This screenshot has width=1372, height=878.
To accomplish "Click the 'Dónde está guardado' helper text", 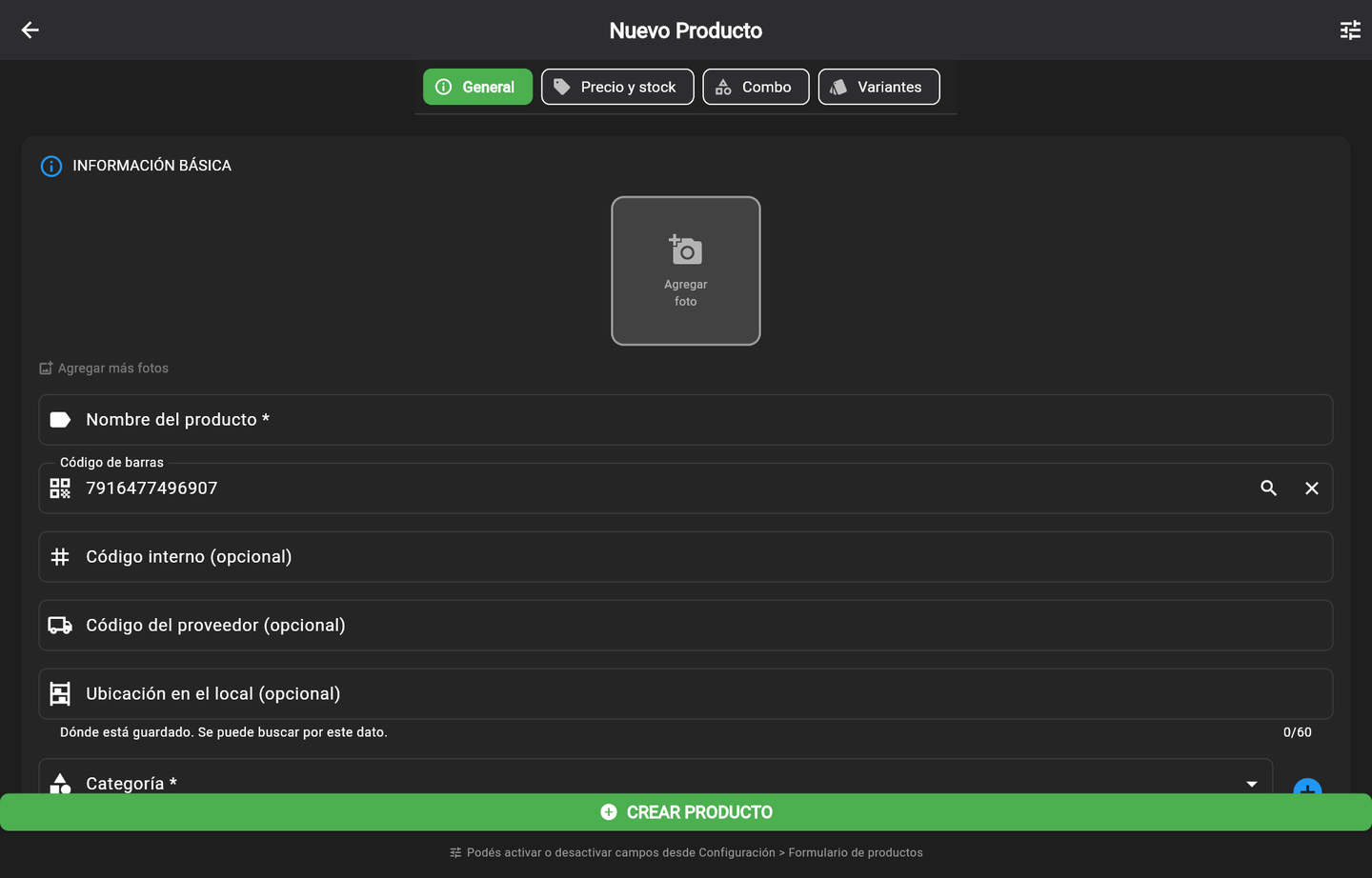I will pos(223,732).
